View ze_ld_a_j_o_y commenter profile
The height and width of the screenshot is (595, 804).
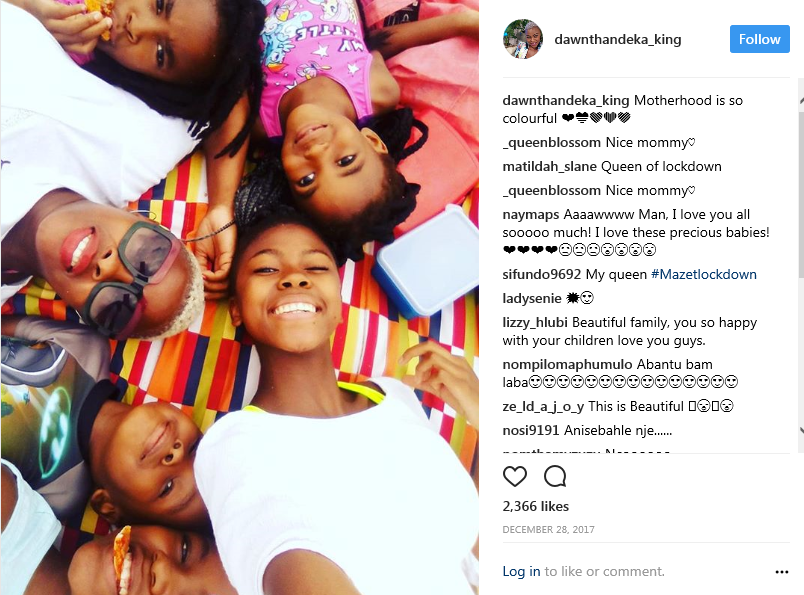[543, 407]
